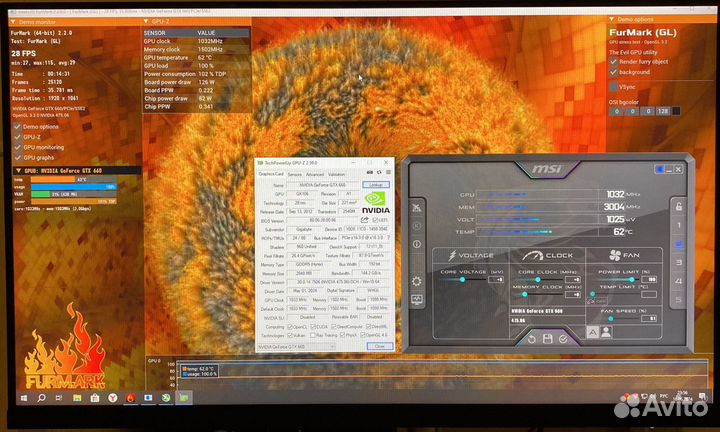Image resolution: width=720 pixels, height=432 pixels.
Task: Click Afterburner save profile icon
Action: pyautogui.click(x=547, y=339)
